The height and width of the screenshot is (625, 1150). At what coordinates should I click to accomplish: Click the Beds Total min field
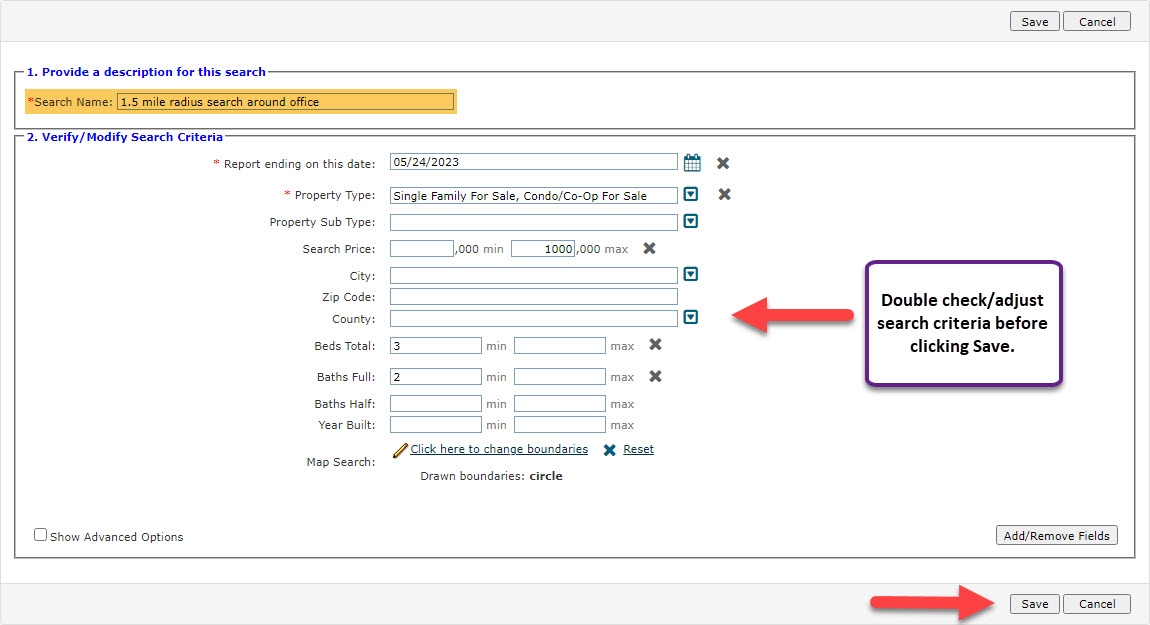[436, 346]
